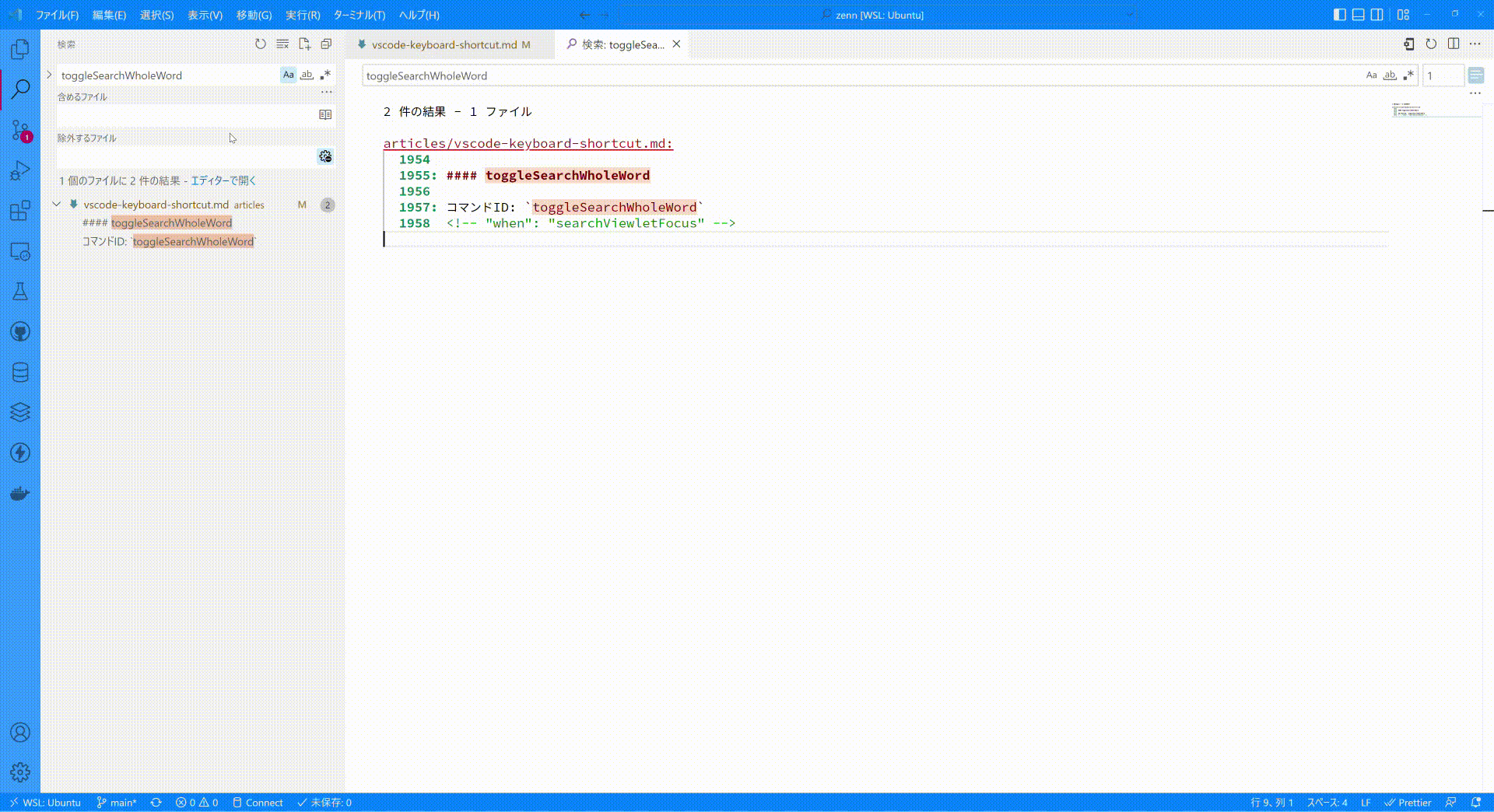The width and height of the screenshot is (1494, 812).
Task: Open the Accounts menu icon
Action: pos(20,732)
